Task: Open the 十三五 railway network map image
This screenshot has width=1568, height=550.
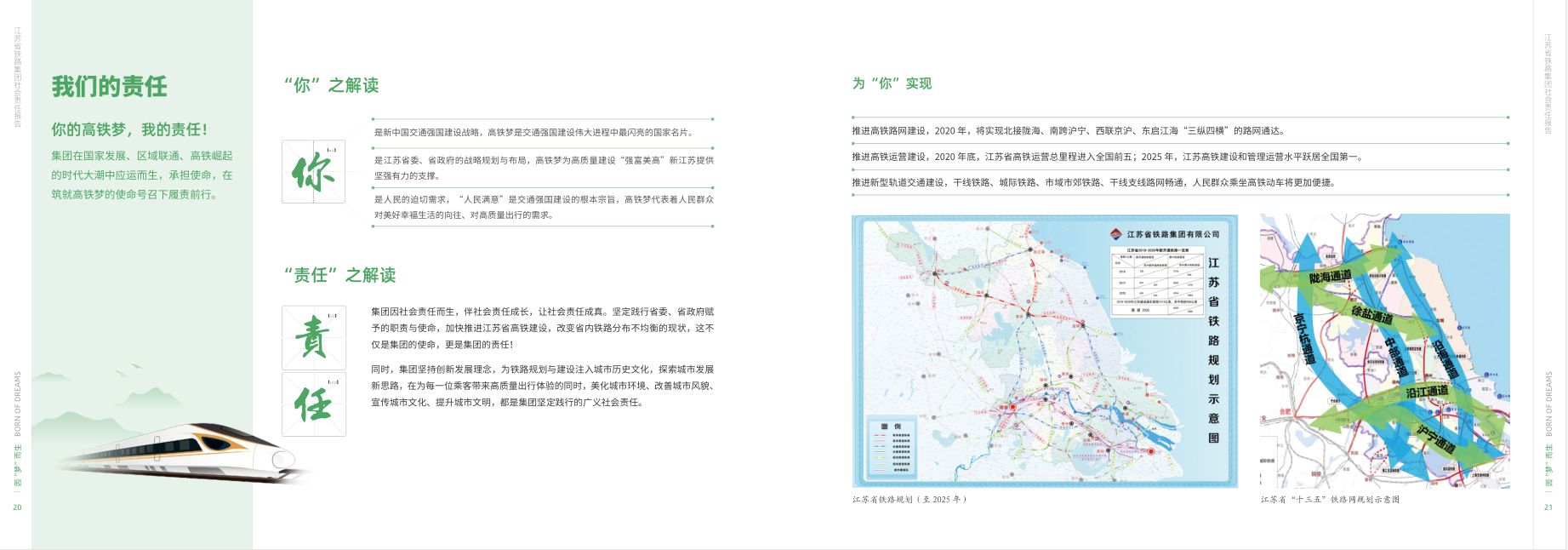Action: [x=1384, y=351]
